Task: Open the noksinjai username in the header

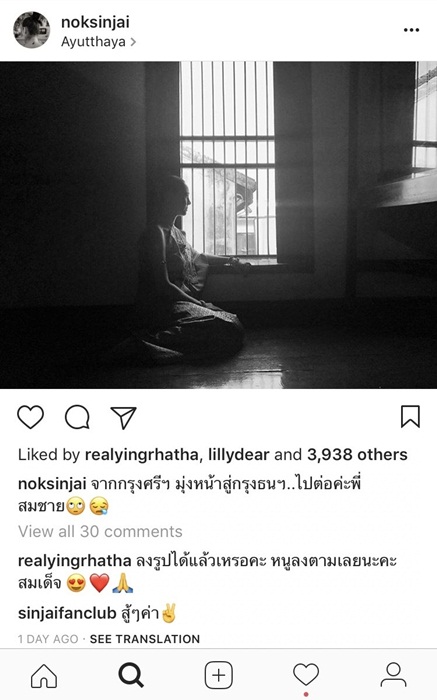Action: [95, 22]
